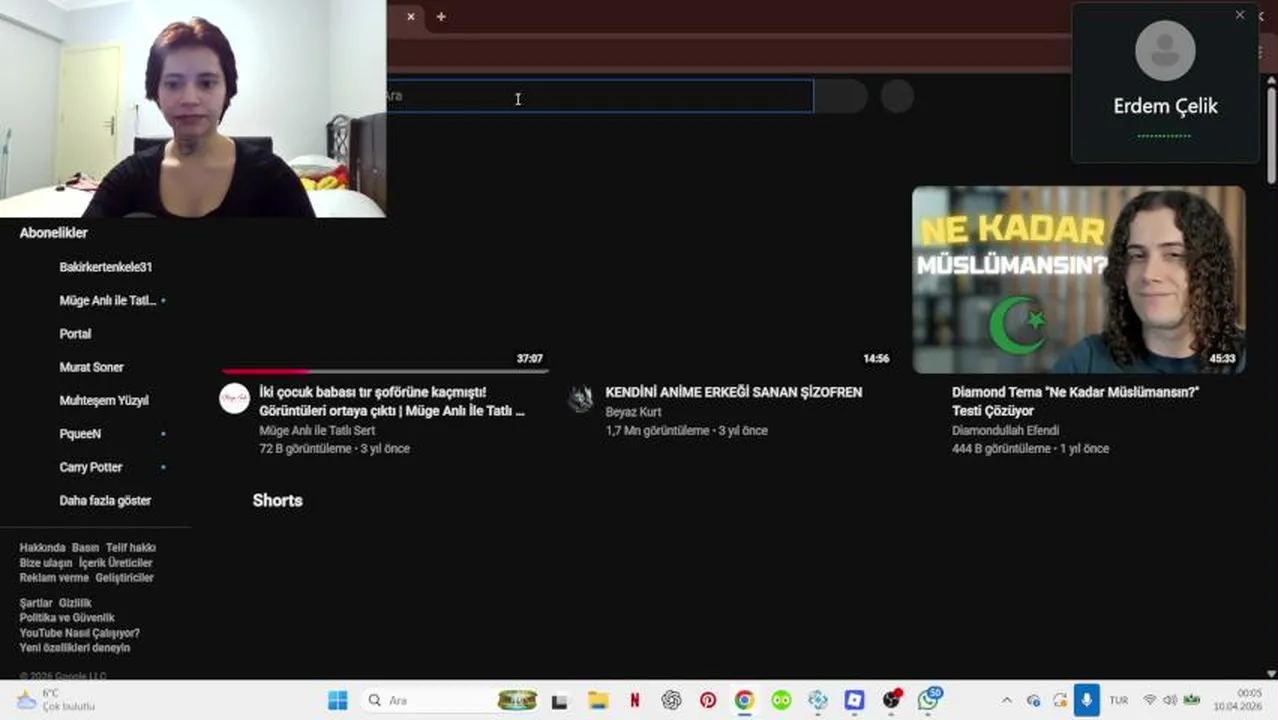Viewport: 1278px width, 720px height.
Task: Click the 37:07 duration badge
Action: pos(530,358)
